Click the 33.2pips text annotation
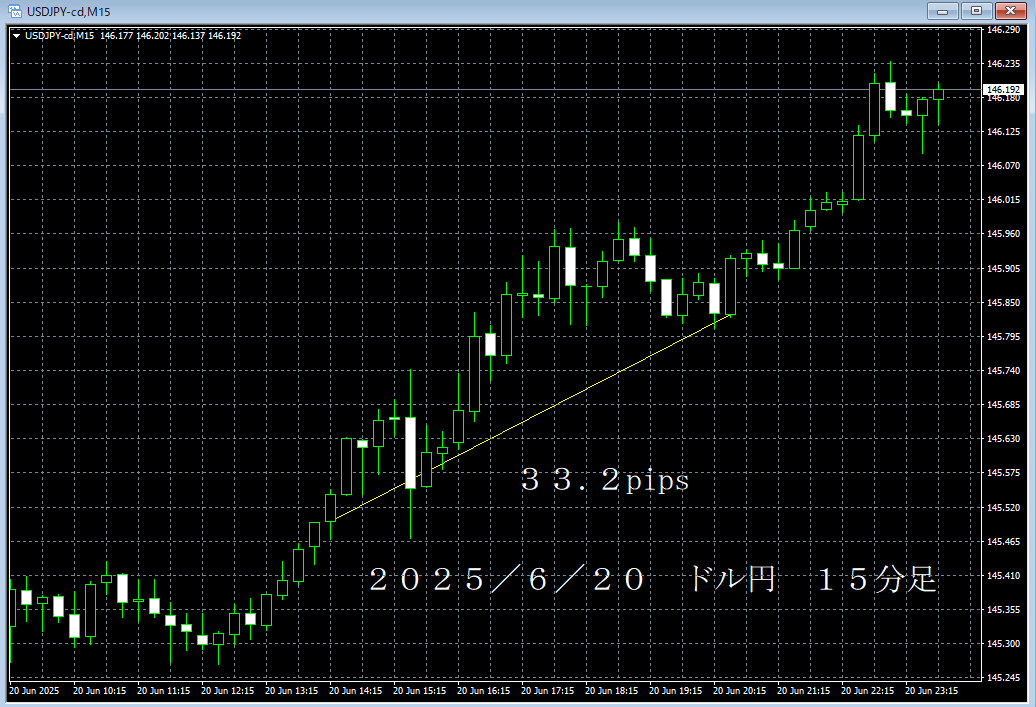1036x707 pixels. pyautogui.click(x=604, y=481)
